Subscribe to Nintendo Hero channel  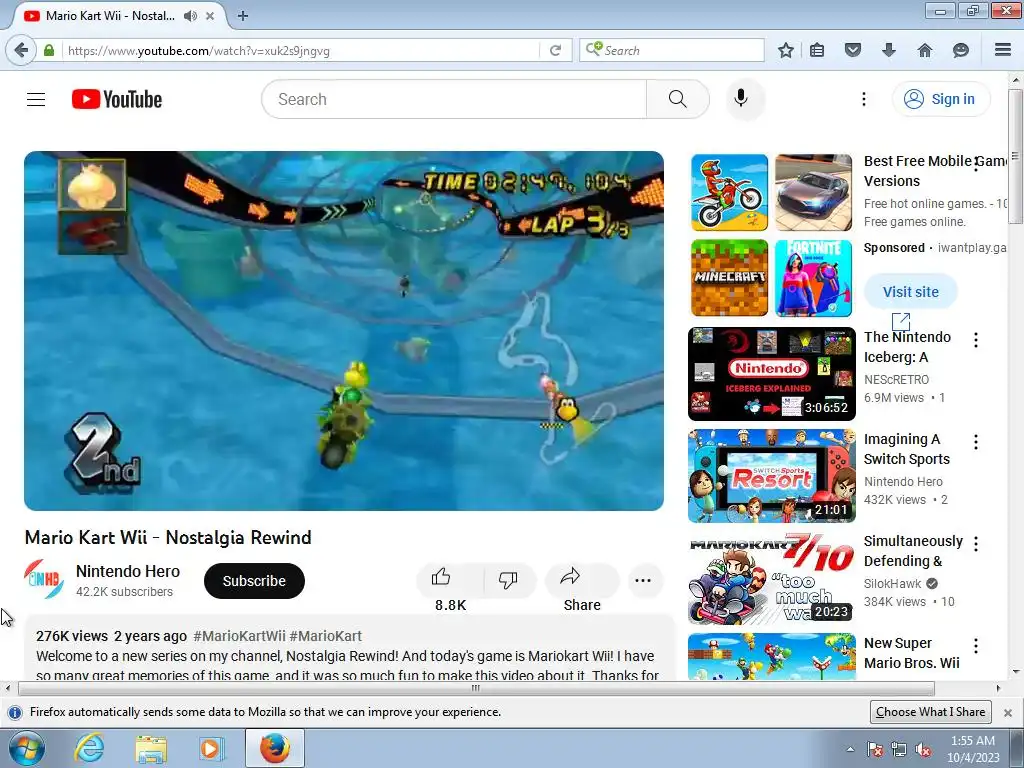[254, 581]
